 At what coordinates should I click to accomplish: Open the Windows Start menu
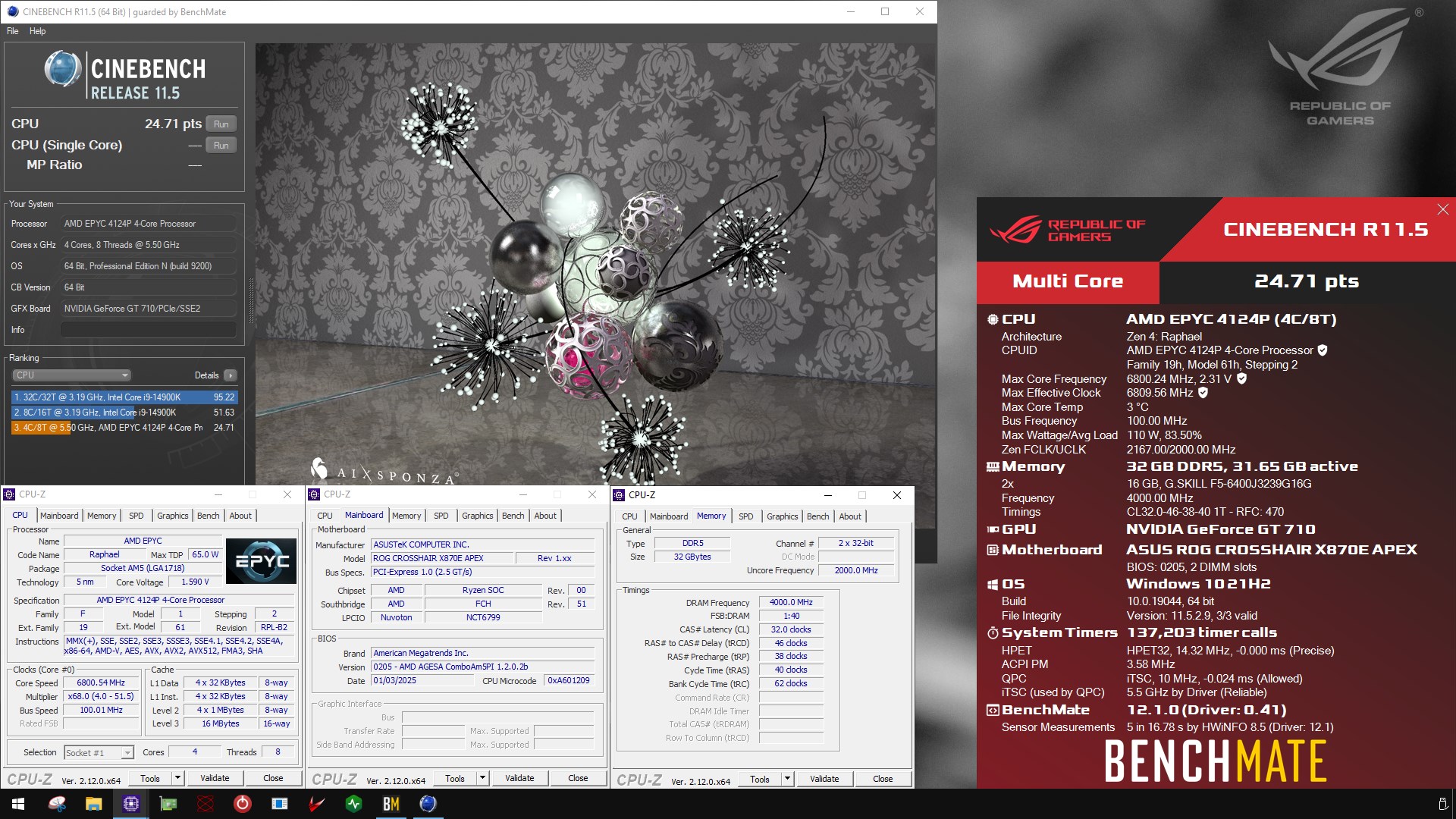[18, 804]
